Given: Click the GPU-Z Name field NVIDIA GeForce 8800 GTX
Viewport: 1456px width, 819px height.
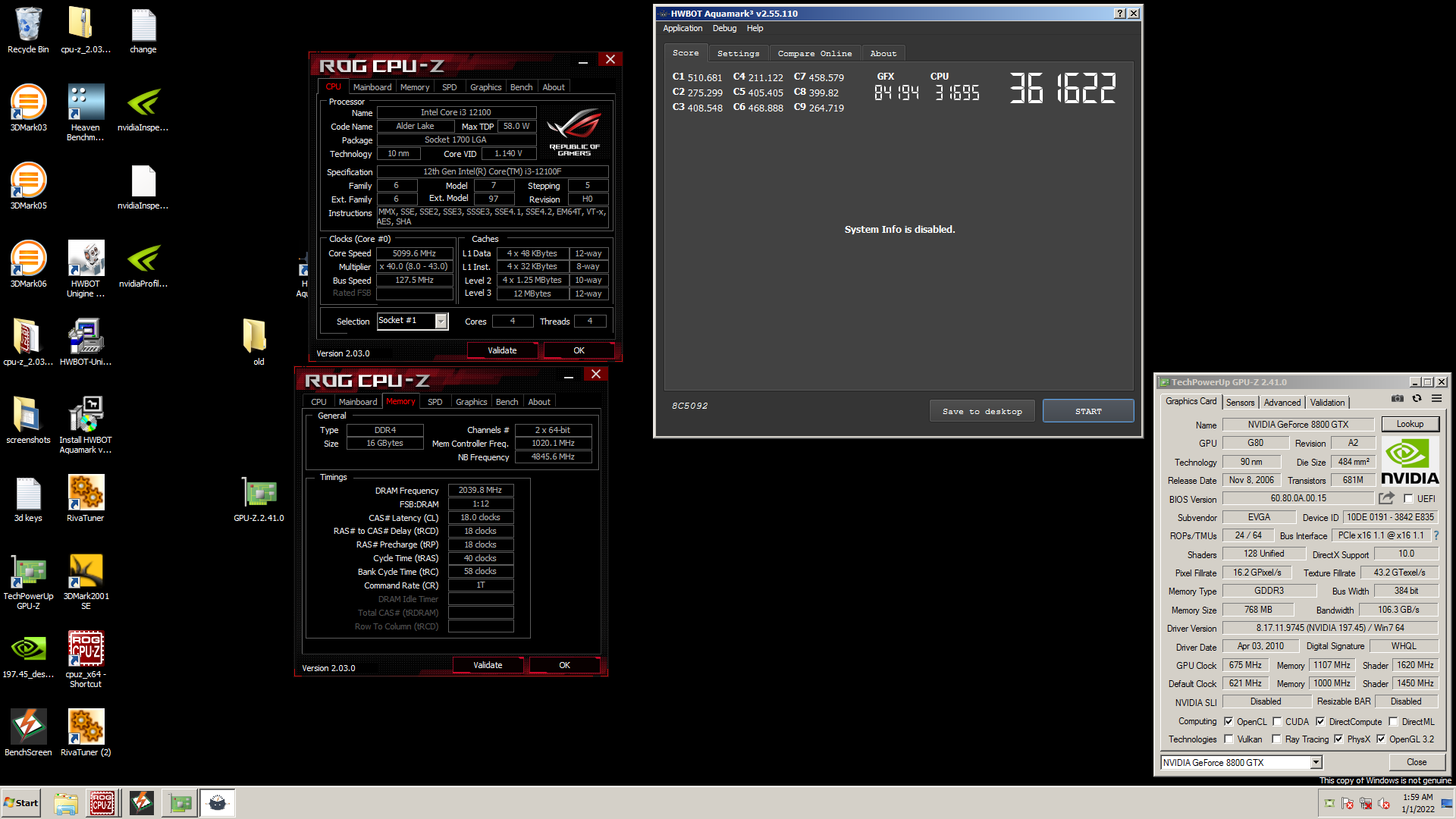Looking at the screenshot, I should pyautogui.click(x=1298, y=425).
